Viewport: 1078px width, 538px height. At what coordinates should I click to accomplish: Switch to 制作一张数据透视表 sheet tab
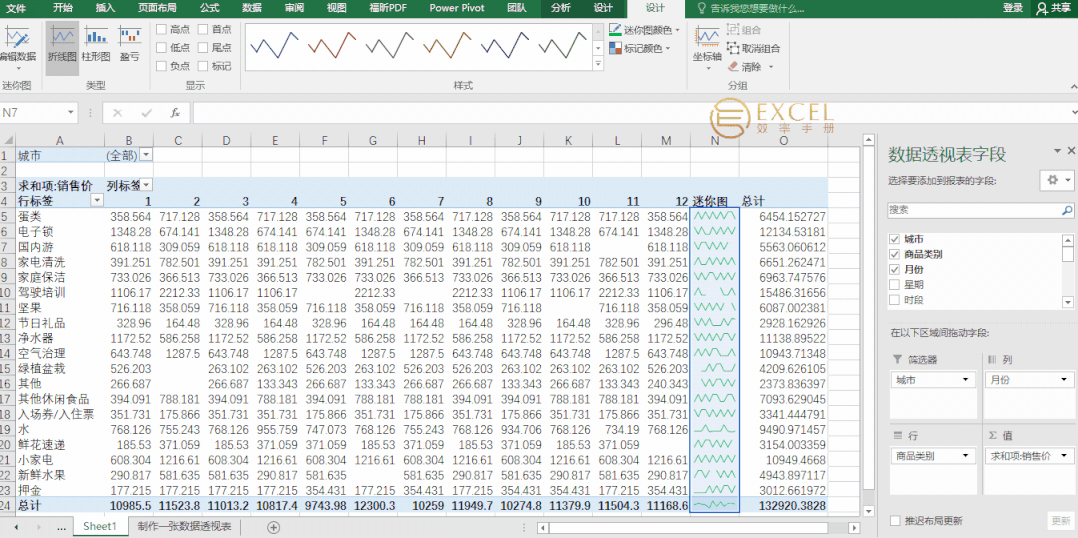[x=184, y=527]
